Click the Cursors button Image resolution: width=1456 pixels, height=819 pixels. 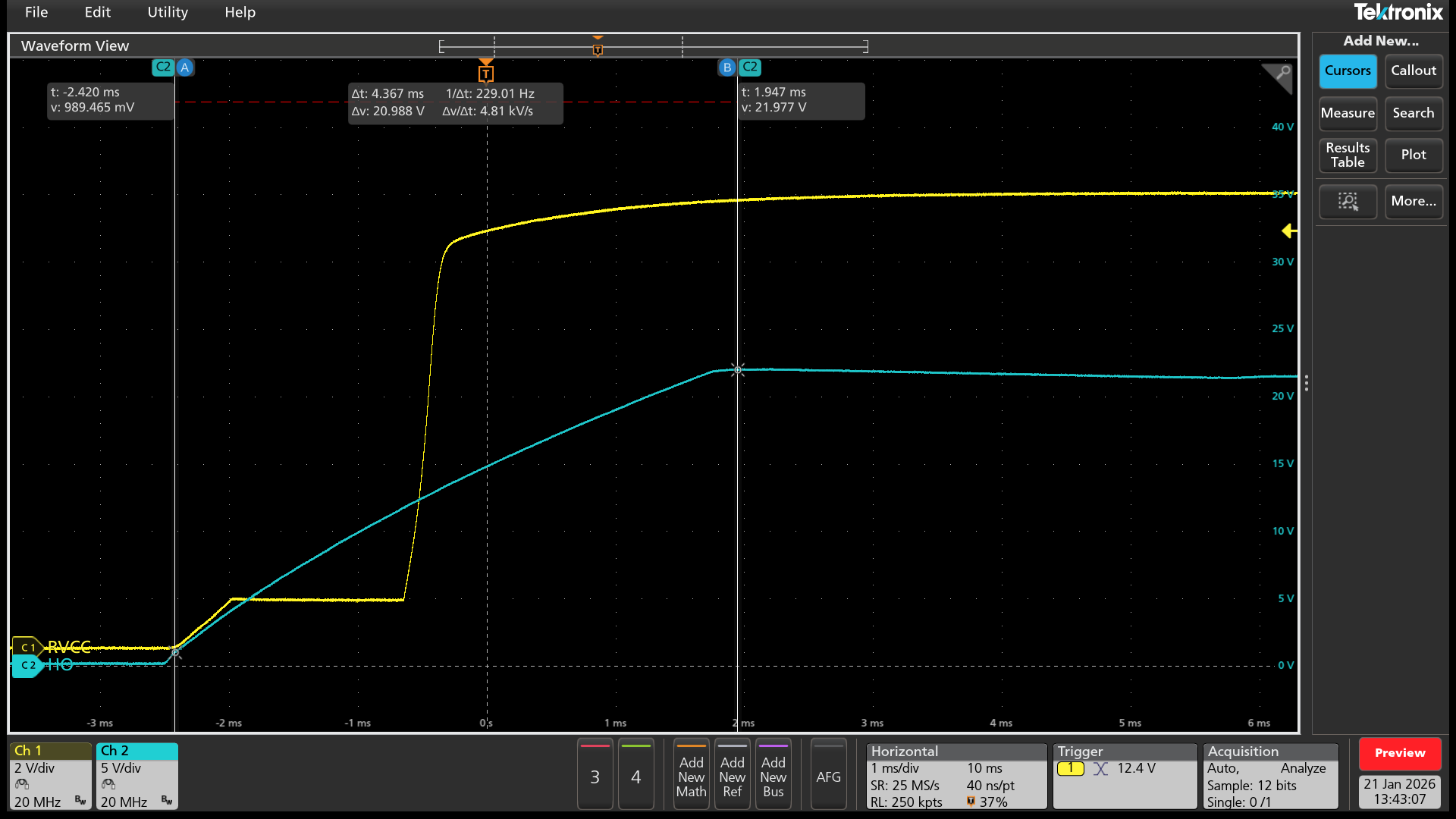point(1348,71)
